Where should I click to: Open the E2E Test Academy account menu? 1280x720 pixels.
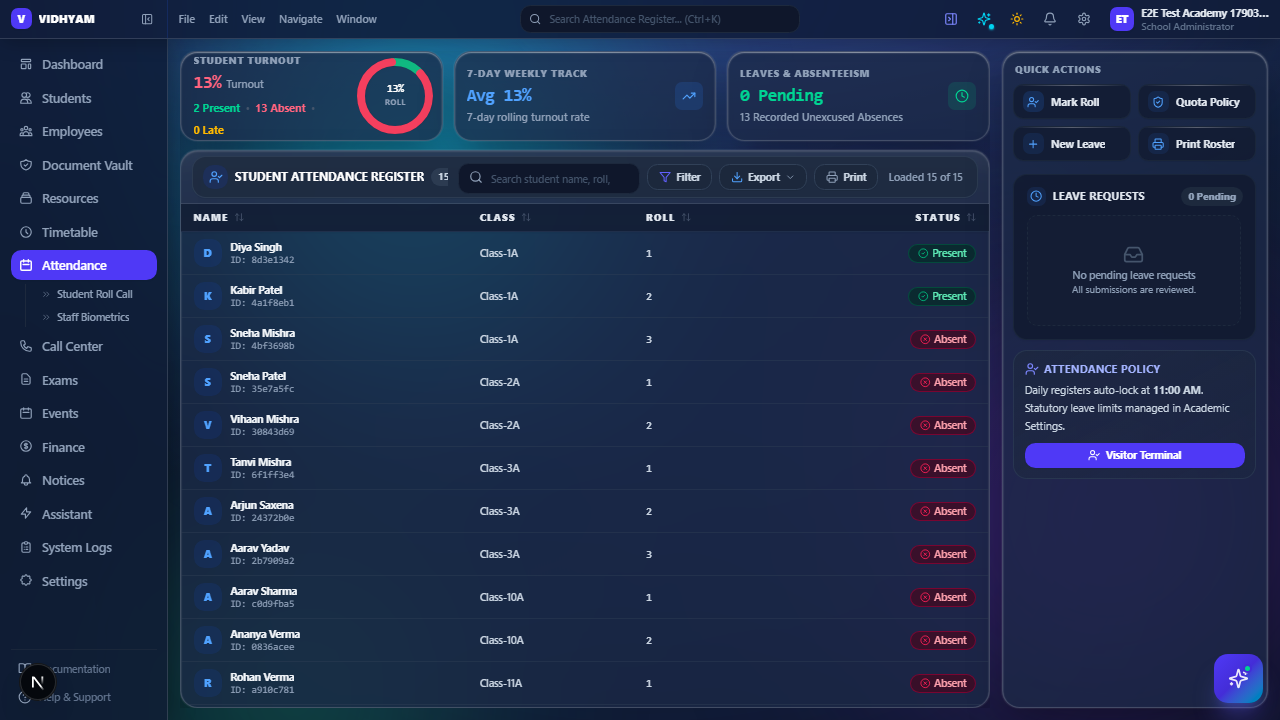tap(1190, 19)
